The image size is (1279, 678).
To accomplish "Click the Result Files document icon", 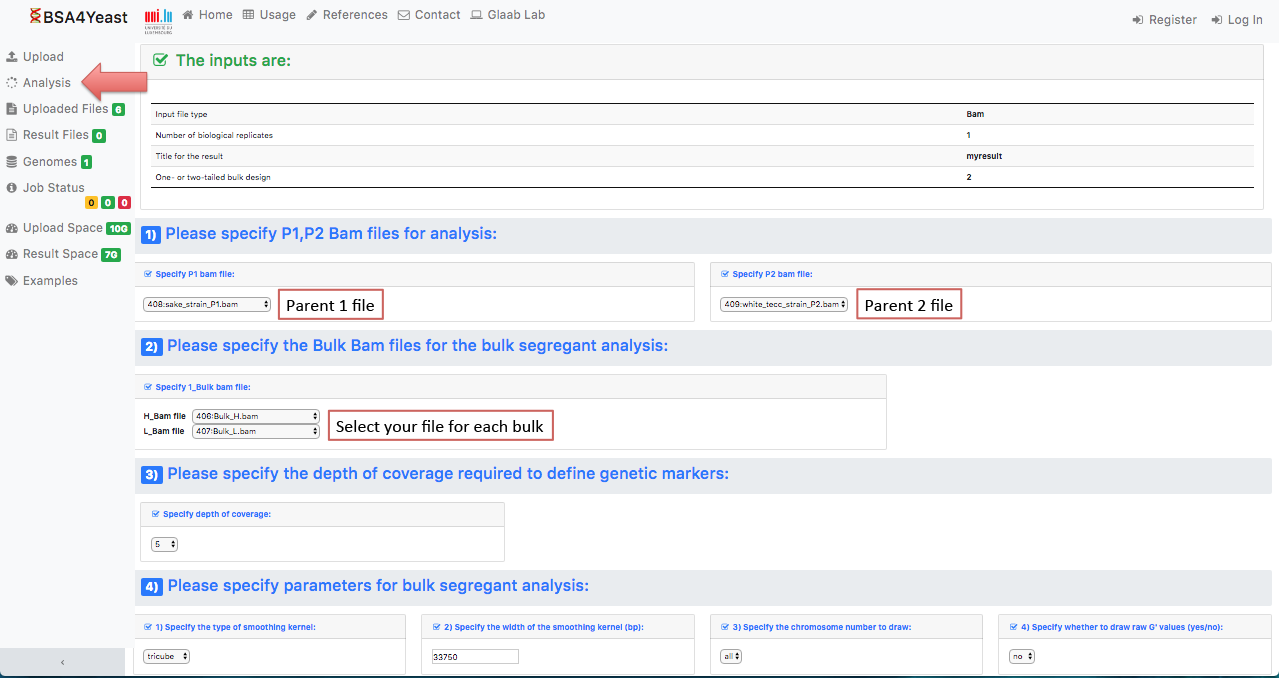I will (x=12, y=135).
